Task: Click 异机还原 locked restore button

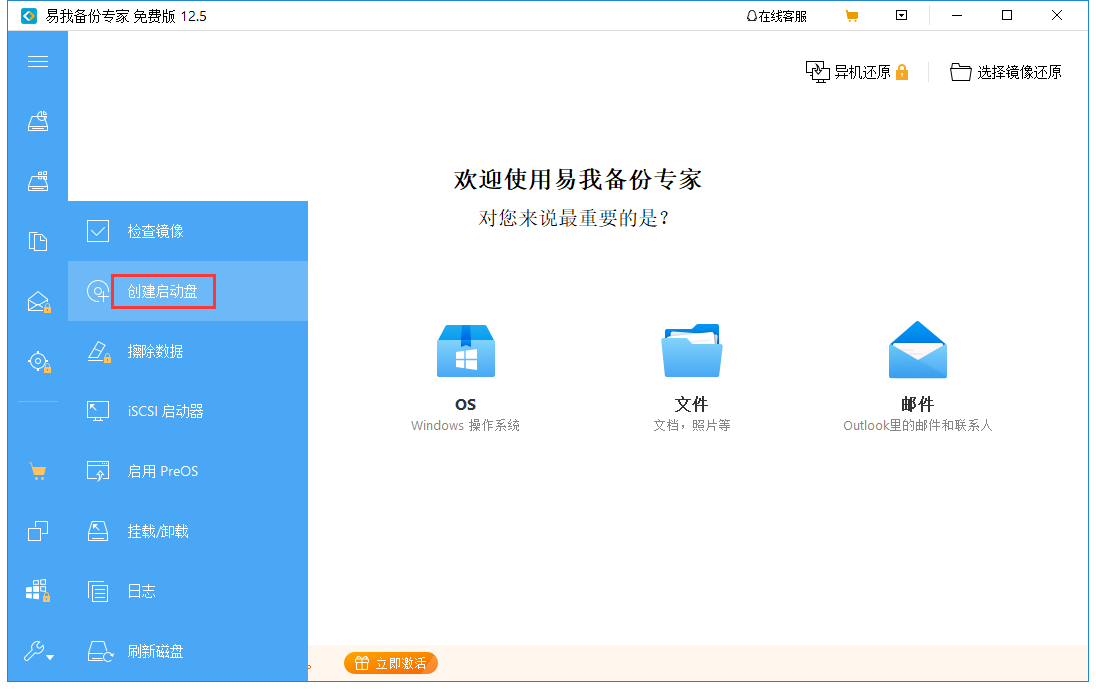Action: pyautogui.click(x=857, y=72)
